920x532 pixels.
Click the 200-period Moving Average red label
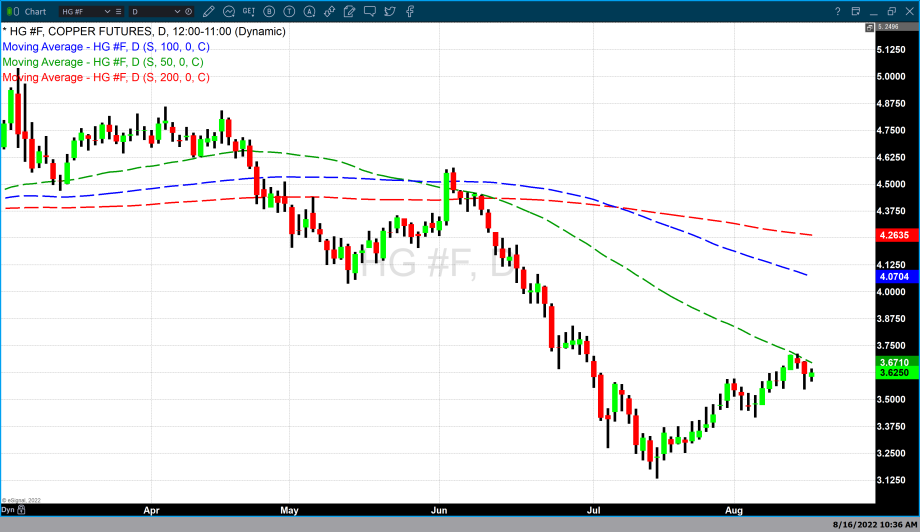pos(105,77)
